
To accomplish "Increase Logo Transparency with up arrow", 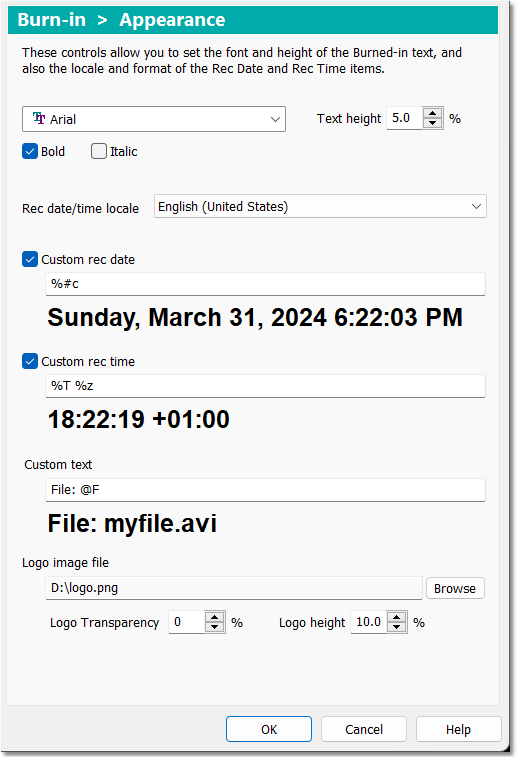I will pyautogui.click(x=214, y=617).
